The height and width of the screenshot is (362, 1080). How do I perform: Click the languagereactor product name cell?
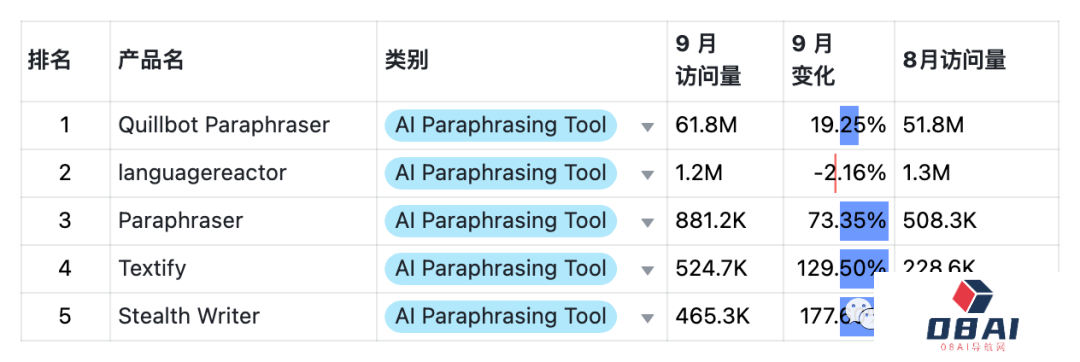coord(243,173)
